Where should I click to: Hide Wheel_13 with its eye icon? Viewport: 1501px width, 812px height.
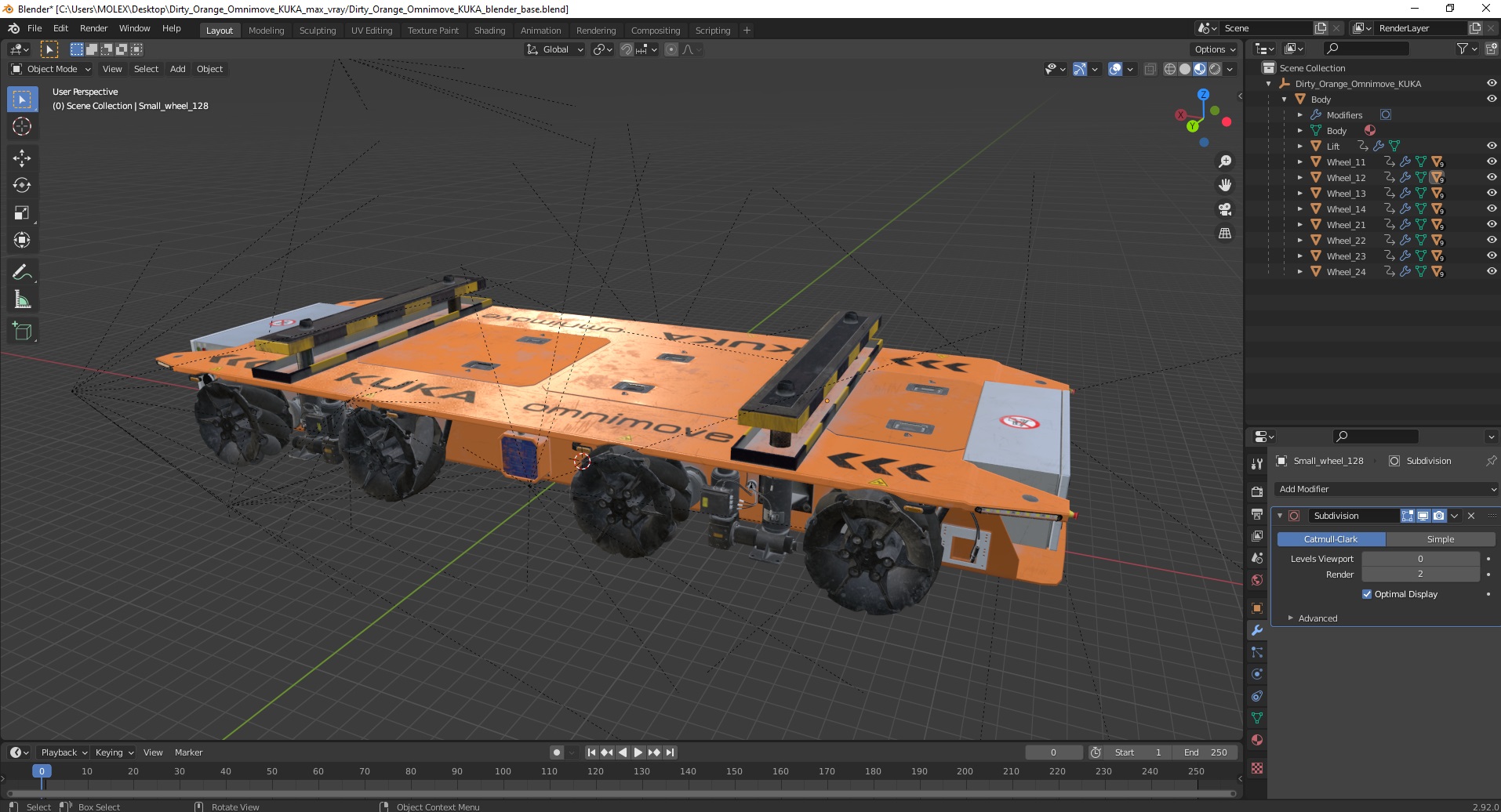click(1491, 193)
